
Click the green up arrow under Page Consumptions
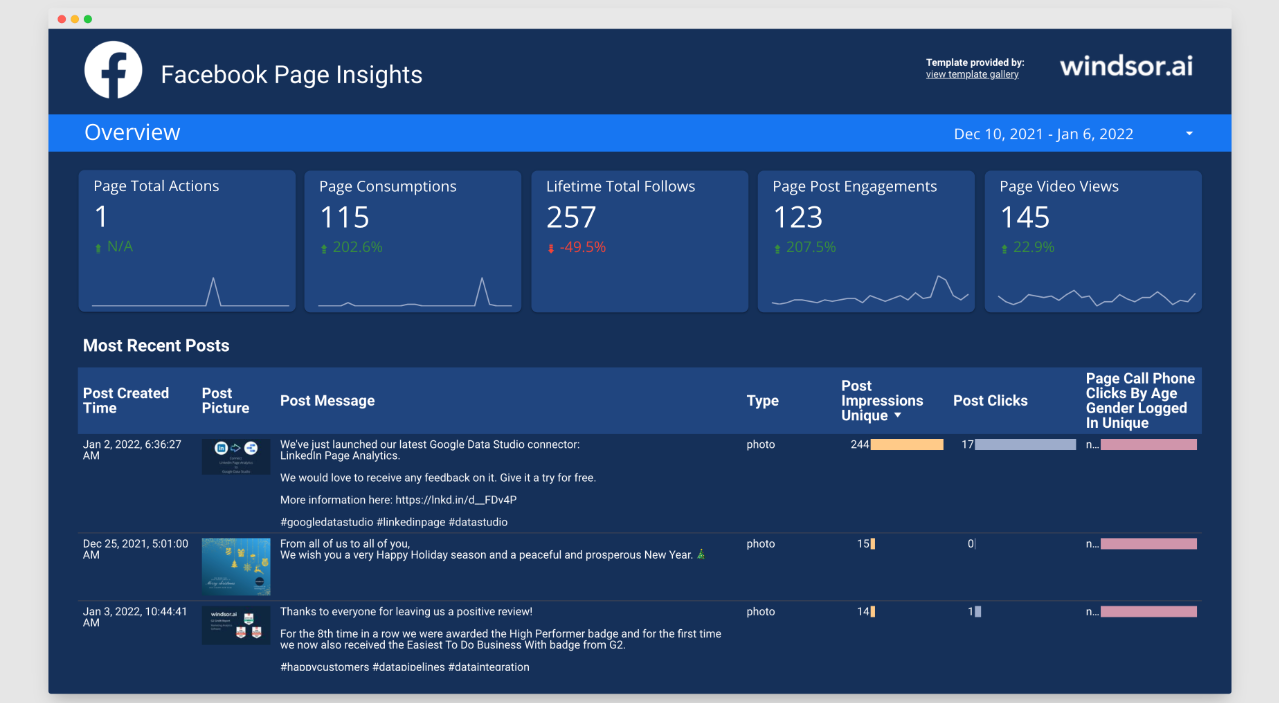pos(323,248)
